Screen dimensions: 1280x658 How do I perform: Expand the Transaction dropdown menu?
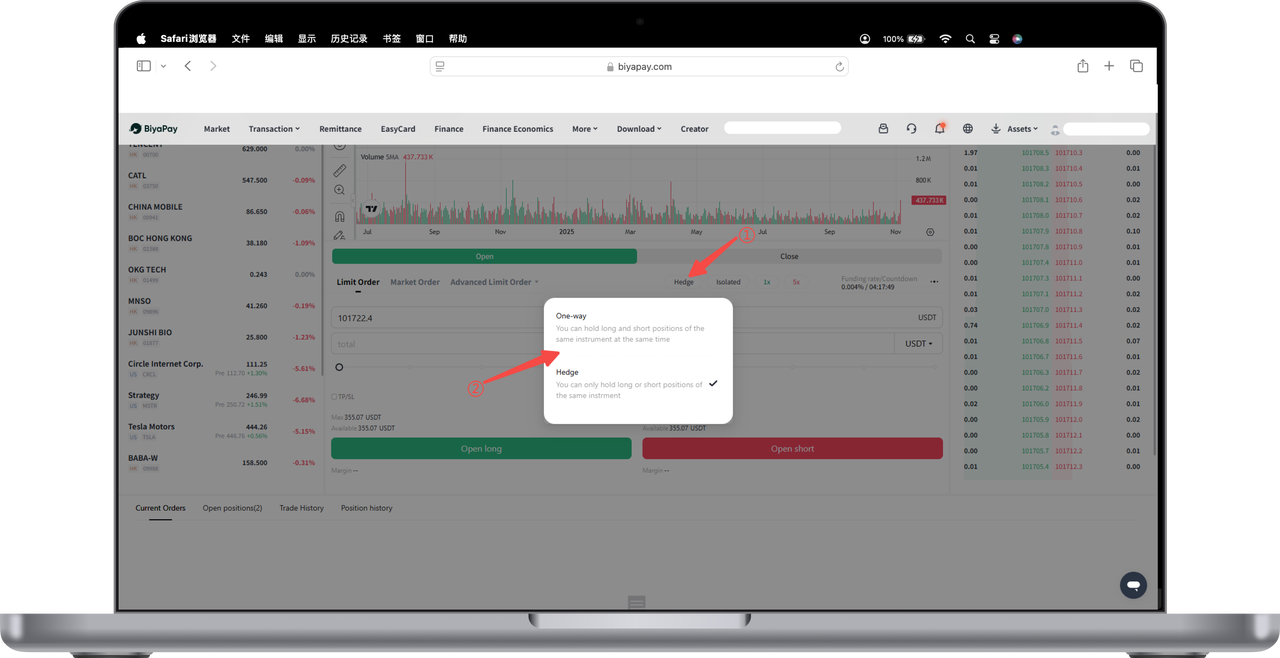(274, 129)
